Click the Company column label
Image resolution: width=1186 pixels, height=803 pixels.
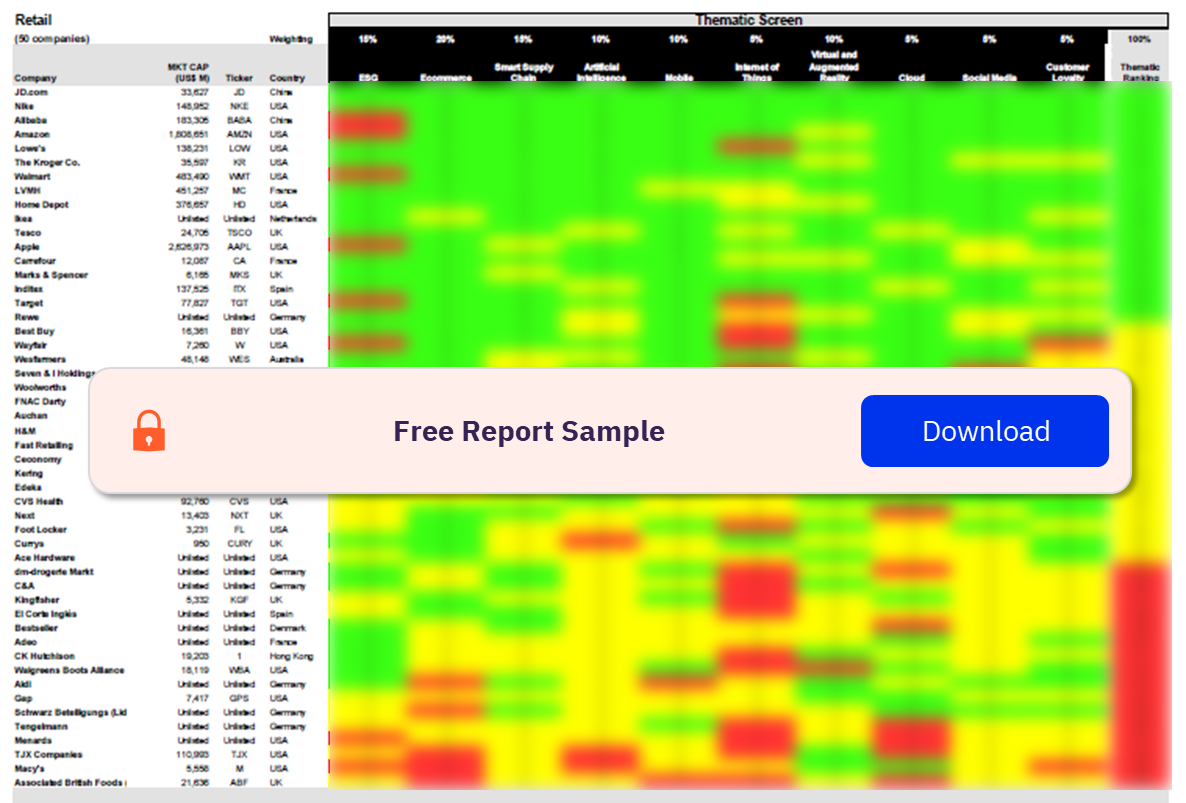tap(35, 78)
